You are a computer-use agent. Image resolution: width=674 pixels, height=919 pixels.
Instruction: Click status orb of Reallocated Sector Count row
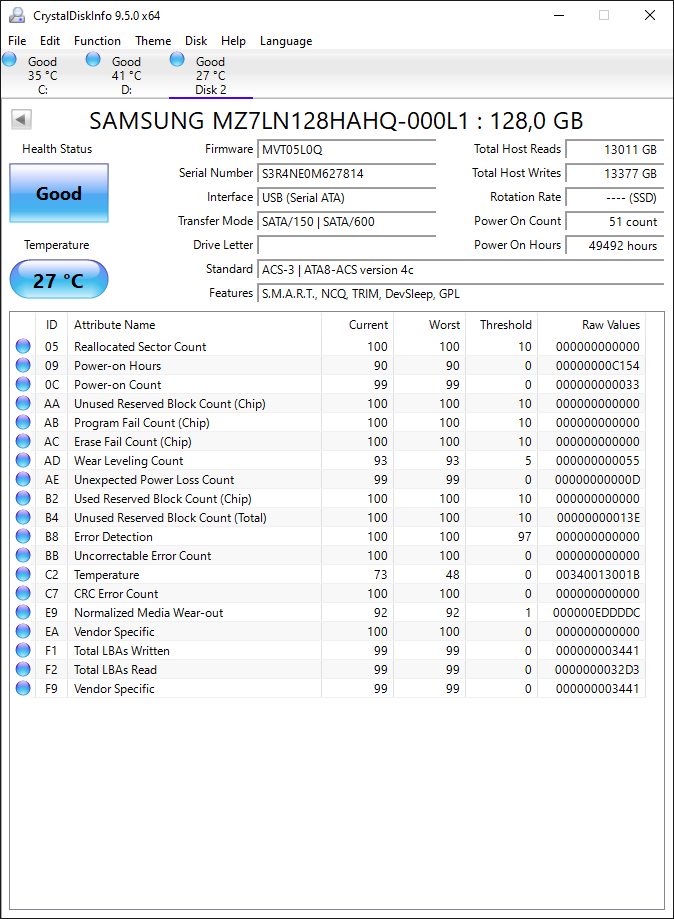[x=23, y=346]
